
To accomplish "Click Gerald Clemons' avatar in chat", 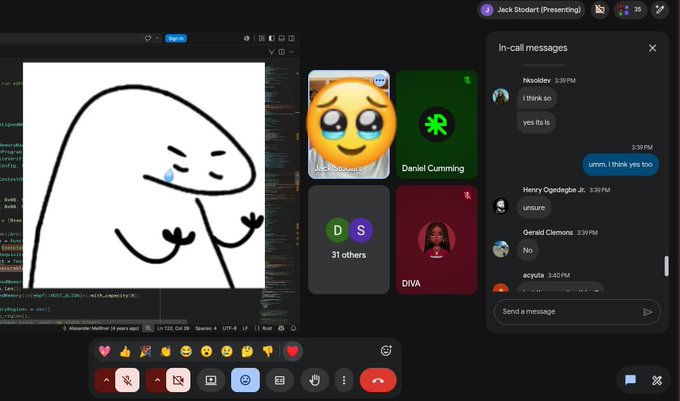I will click(500, 249).
